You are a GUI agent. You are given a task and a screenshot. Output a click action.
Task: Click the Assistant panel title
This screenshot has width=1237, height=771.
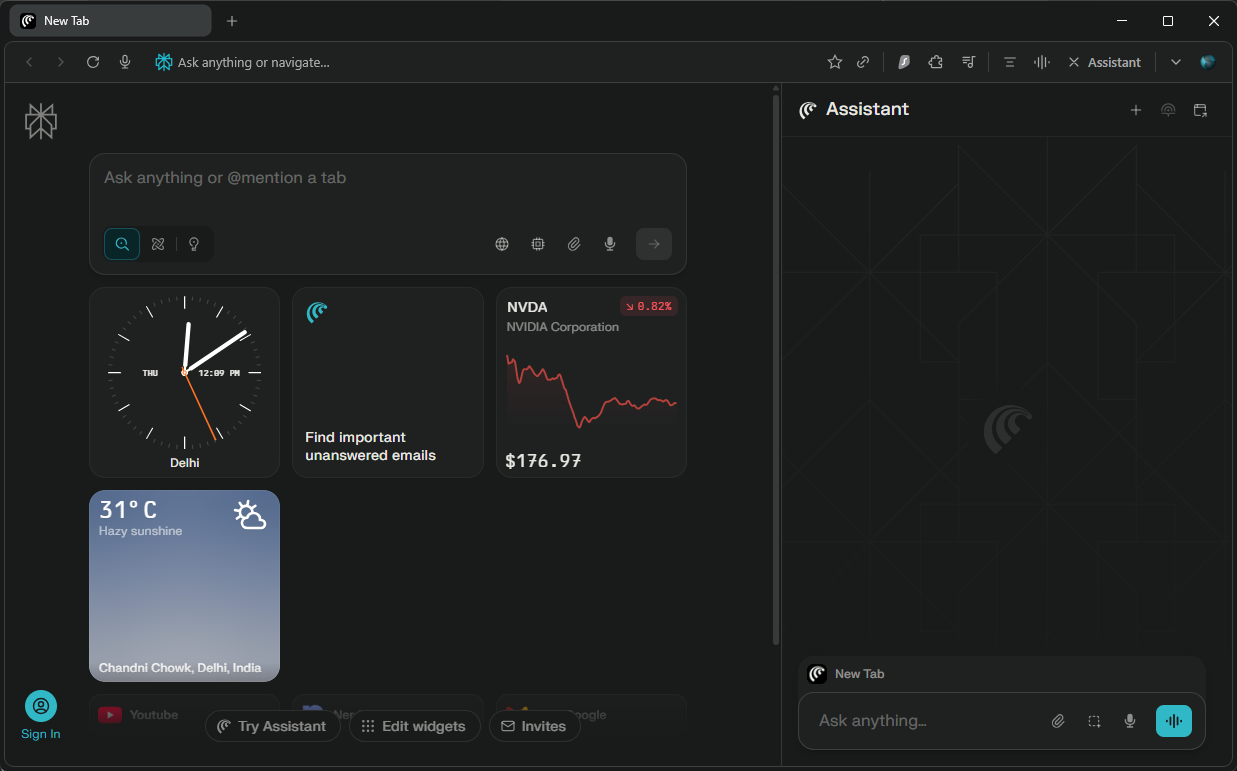(867, 109)
